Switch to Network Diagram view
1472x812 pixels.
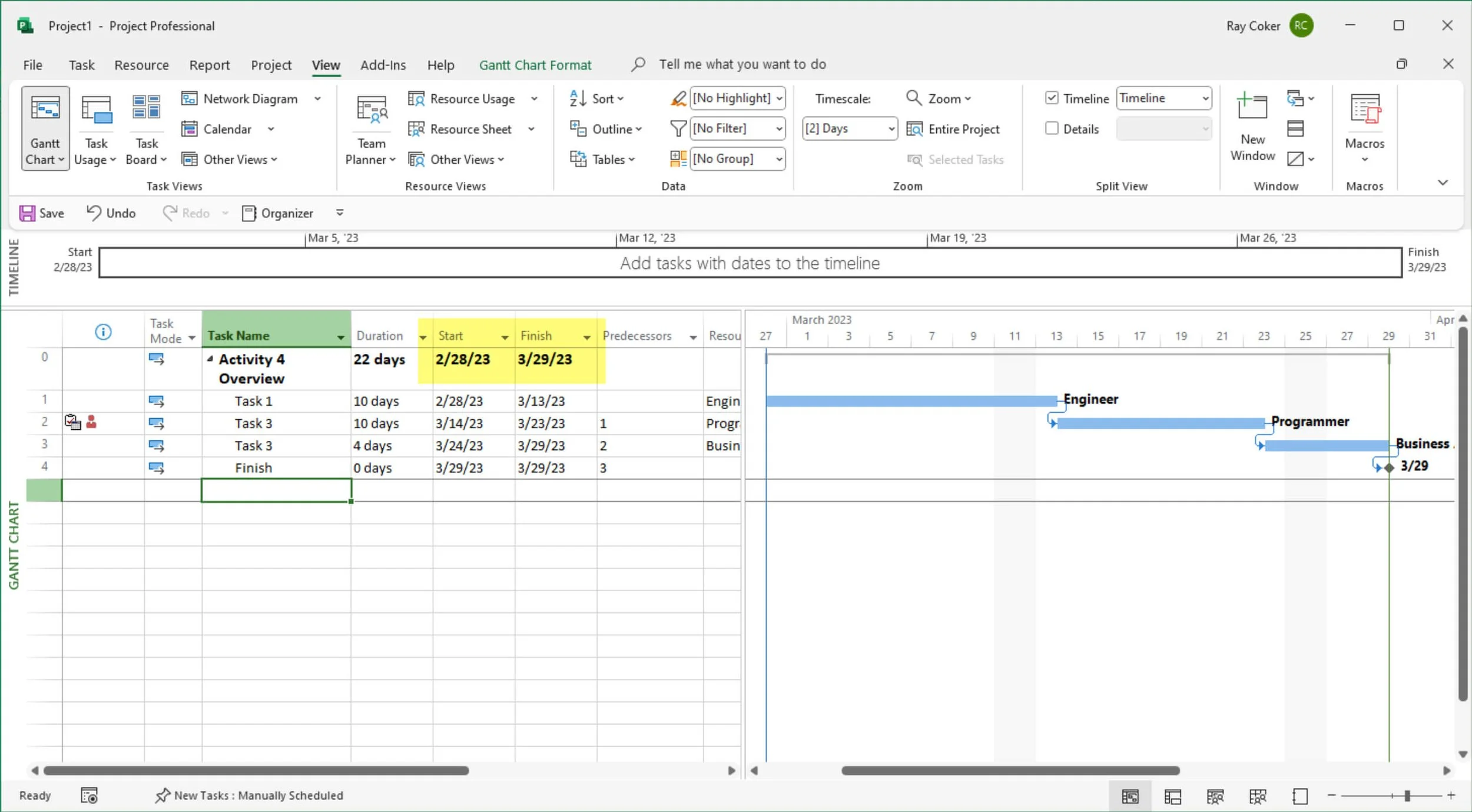(x=240, y=98)
